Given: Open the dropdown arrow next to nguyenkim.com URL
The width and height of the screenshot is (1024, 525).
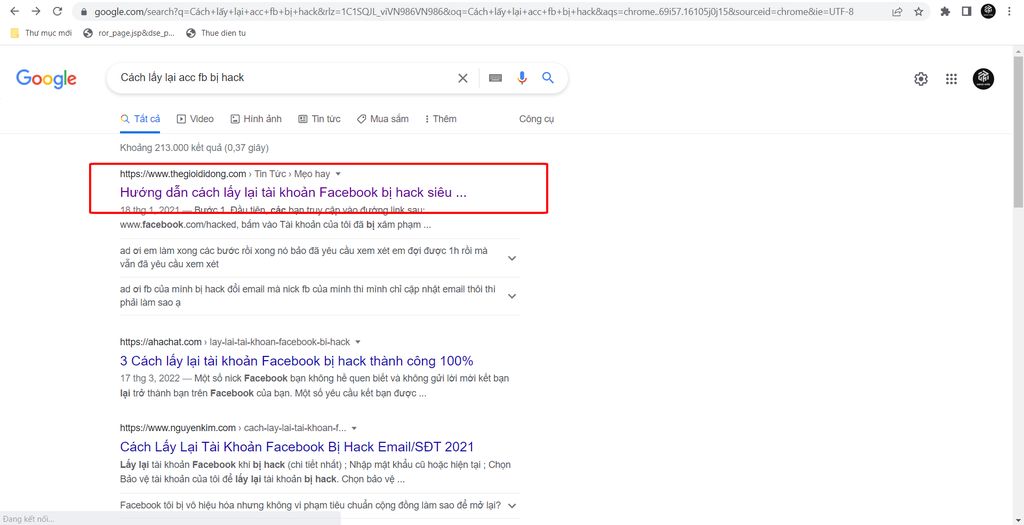Looking at the screenshot, I should [354, 428].
